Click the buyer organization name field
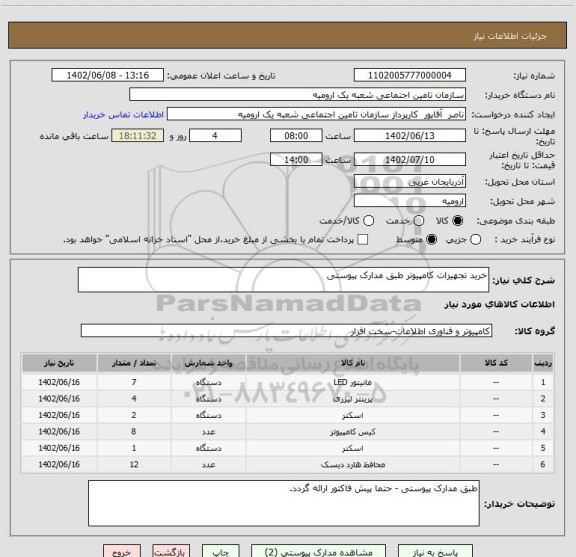576x557 pixels. [298, 95]
